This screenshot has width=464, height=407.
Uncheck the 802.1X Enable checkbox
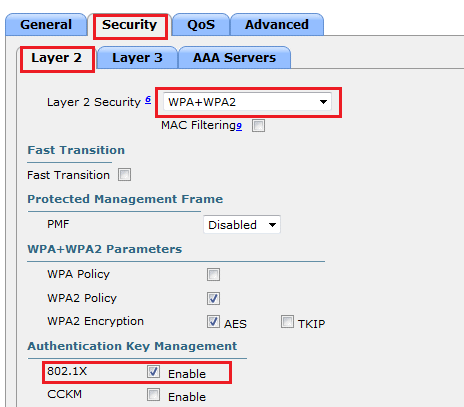(153, 371)
